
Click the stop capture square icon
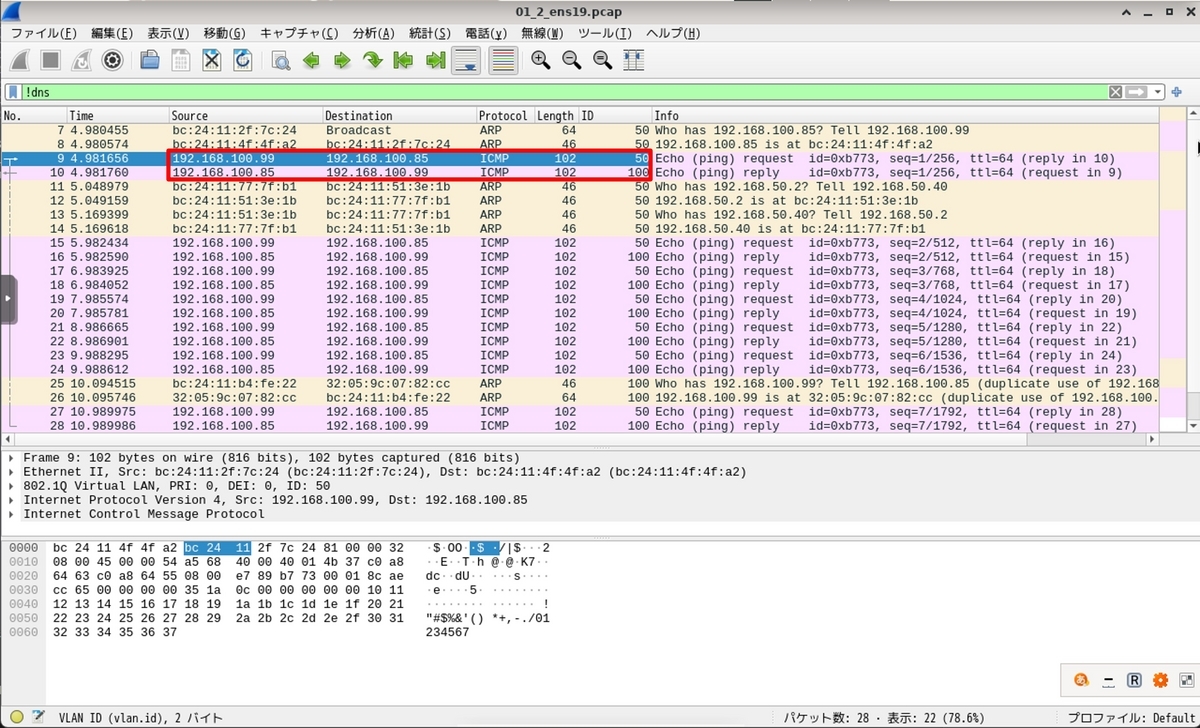[x=50, y=60]
